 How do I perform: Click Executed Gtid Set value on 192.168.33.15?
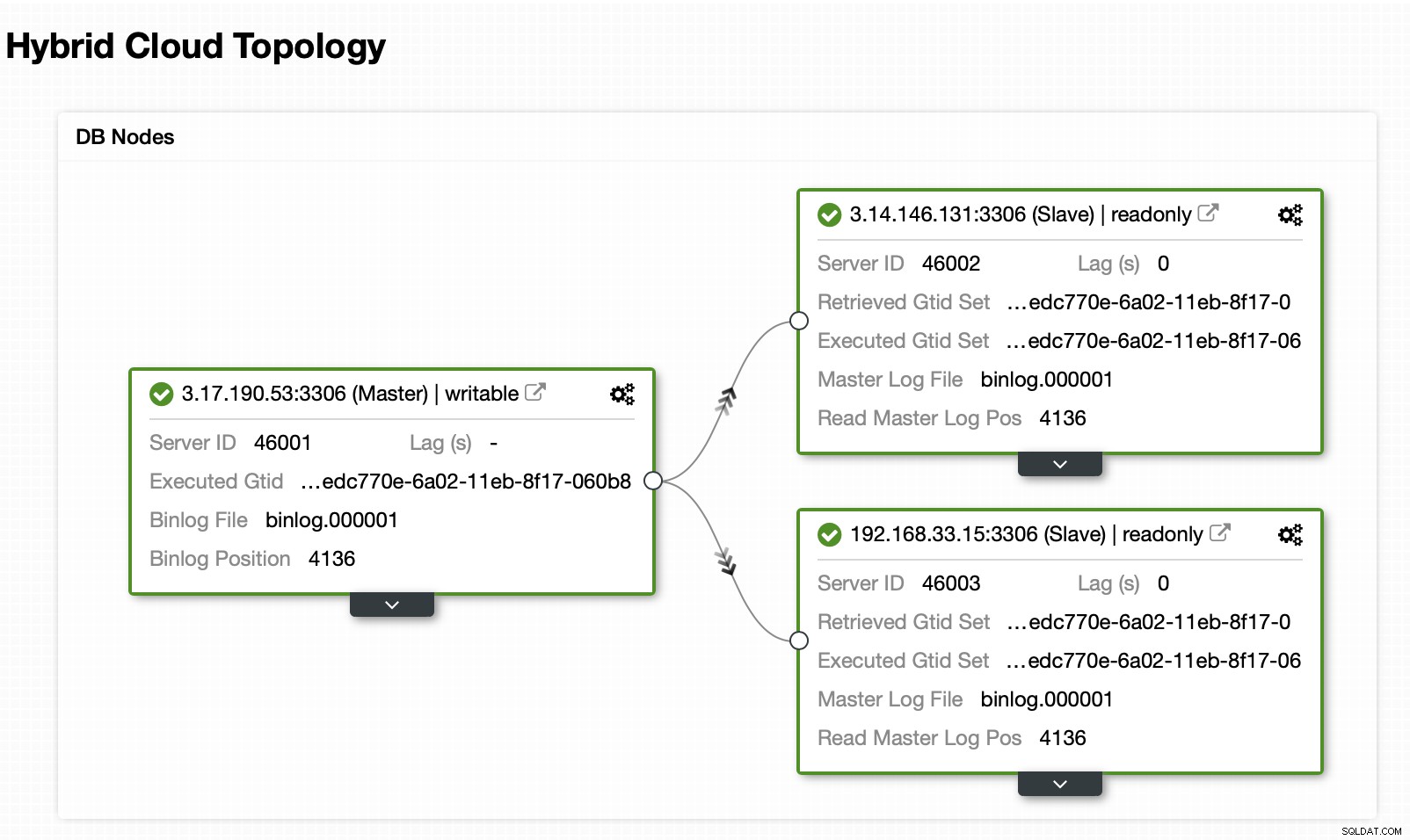[x=1153, y=661]
